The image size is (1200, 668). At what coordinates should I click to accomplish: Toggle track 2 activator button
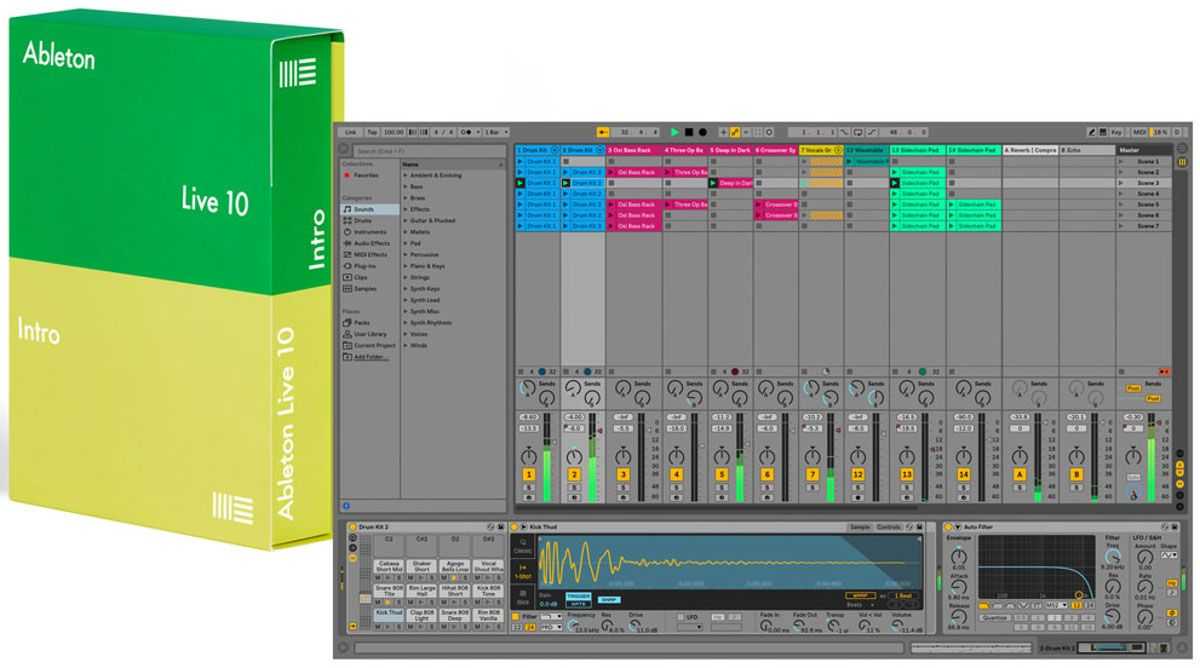[574, 474]
